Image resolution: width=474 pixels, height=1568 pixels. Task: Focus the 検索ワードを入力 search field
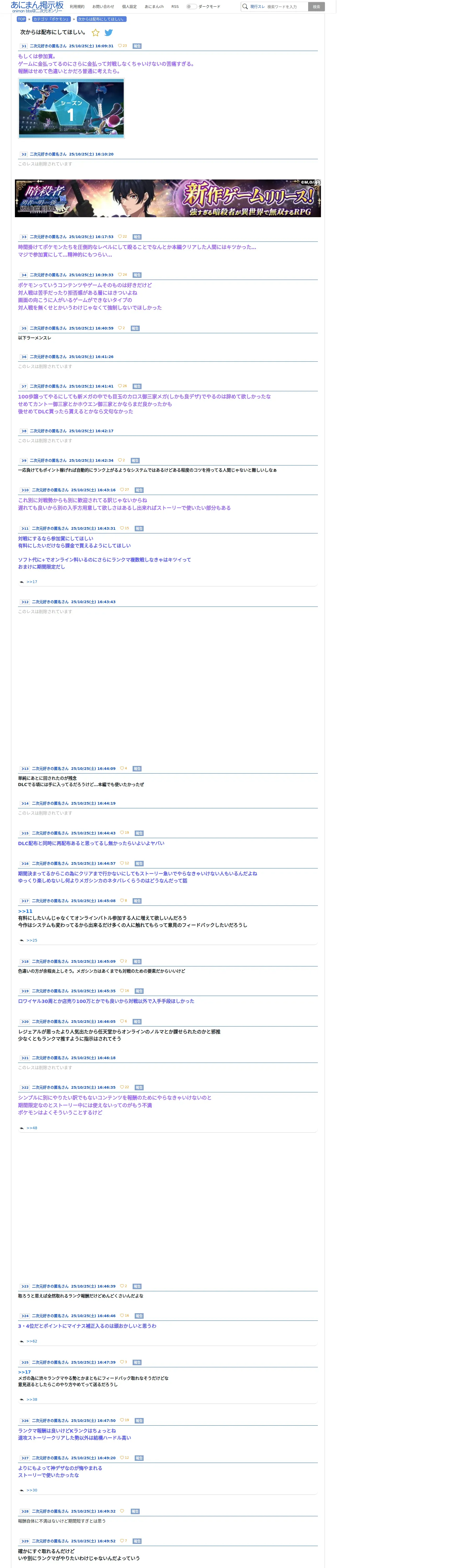coord(286,7)
